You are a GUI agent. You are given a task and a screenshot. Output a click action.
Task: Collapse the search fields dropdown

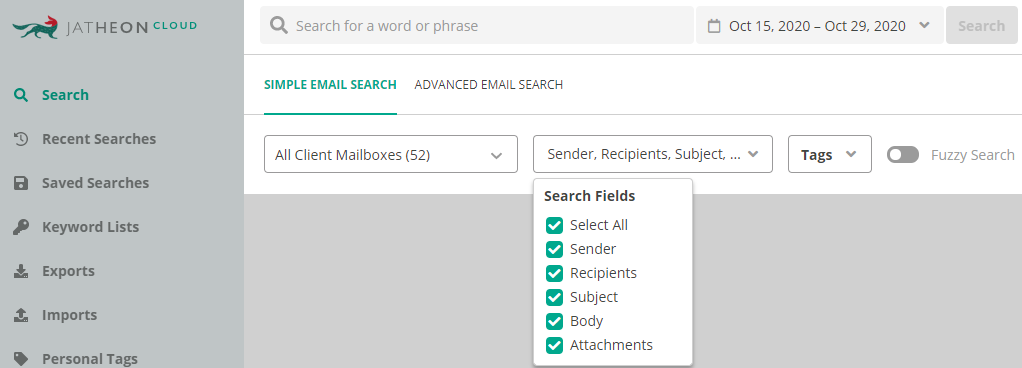pos(652,154)
